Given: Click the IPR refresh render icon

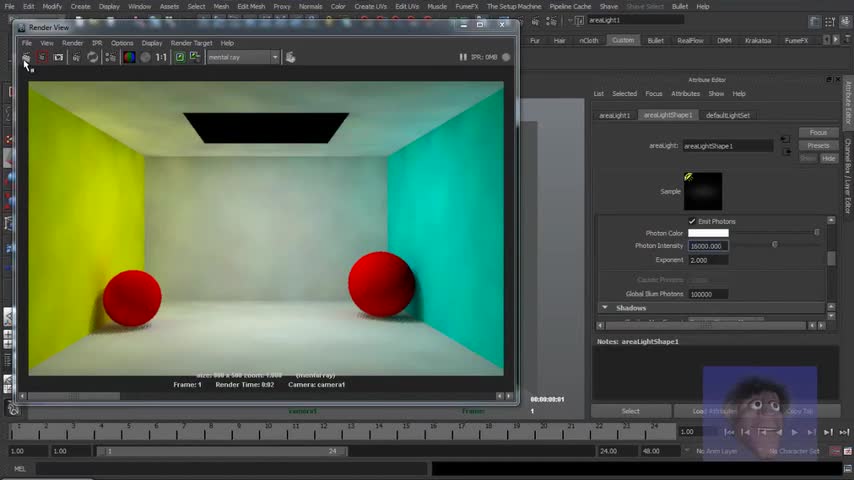Looking at the screenshot, I should point(93,57).
